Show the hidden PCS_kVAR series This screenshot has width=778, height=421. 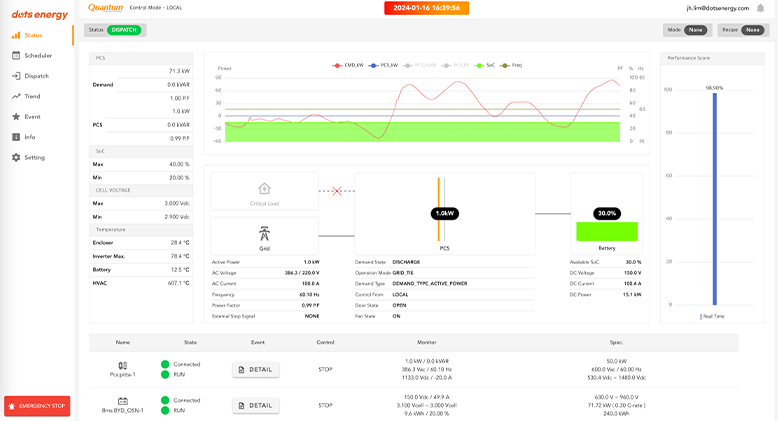point(420,65)
